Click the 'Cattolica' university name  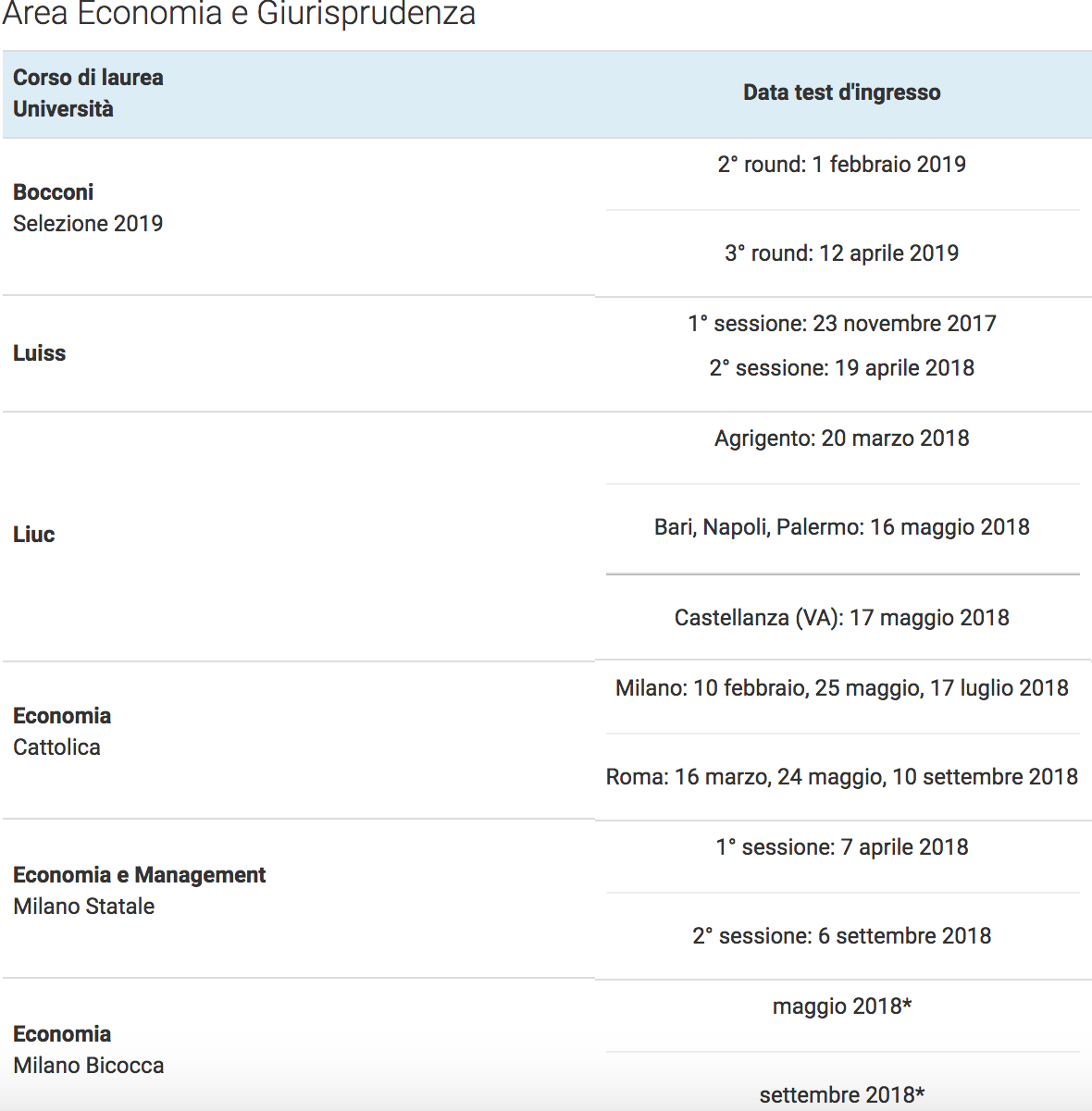pyautogui.click(x=56, y=747)
